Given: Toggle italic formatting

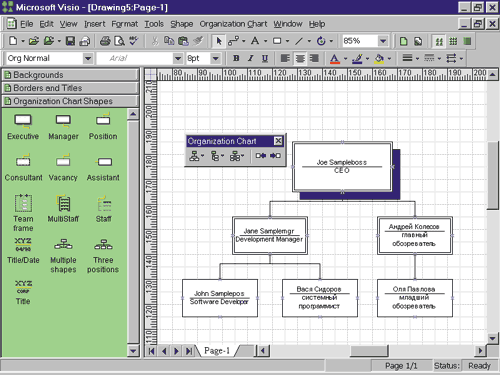Looking at the screenshot, I should (250, 58).
